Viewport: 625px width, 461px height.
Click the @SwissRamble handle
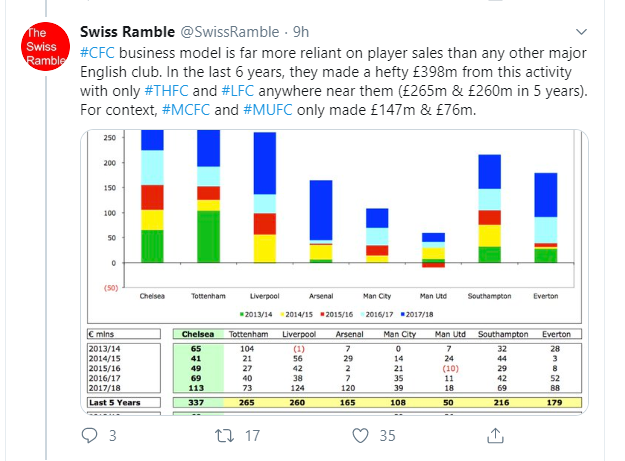pyautogui.click(x=230, y=32)
